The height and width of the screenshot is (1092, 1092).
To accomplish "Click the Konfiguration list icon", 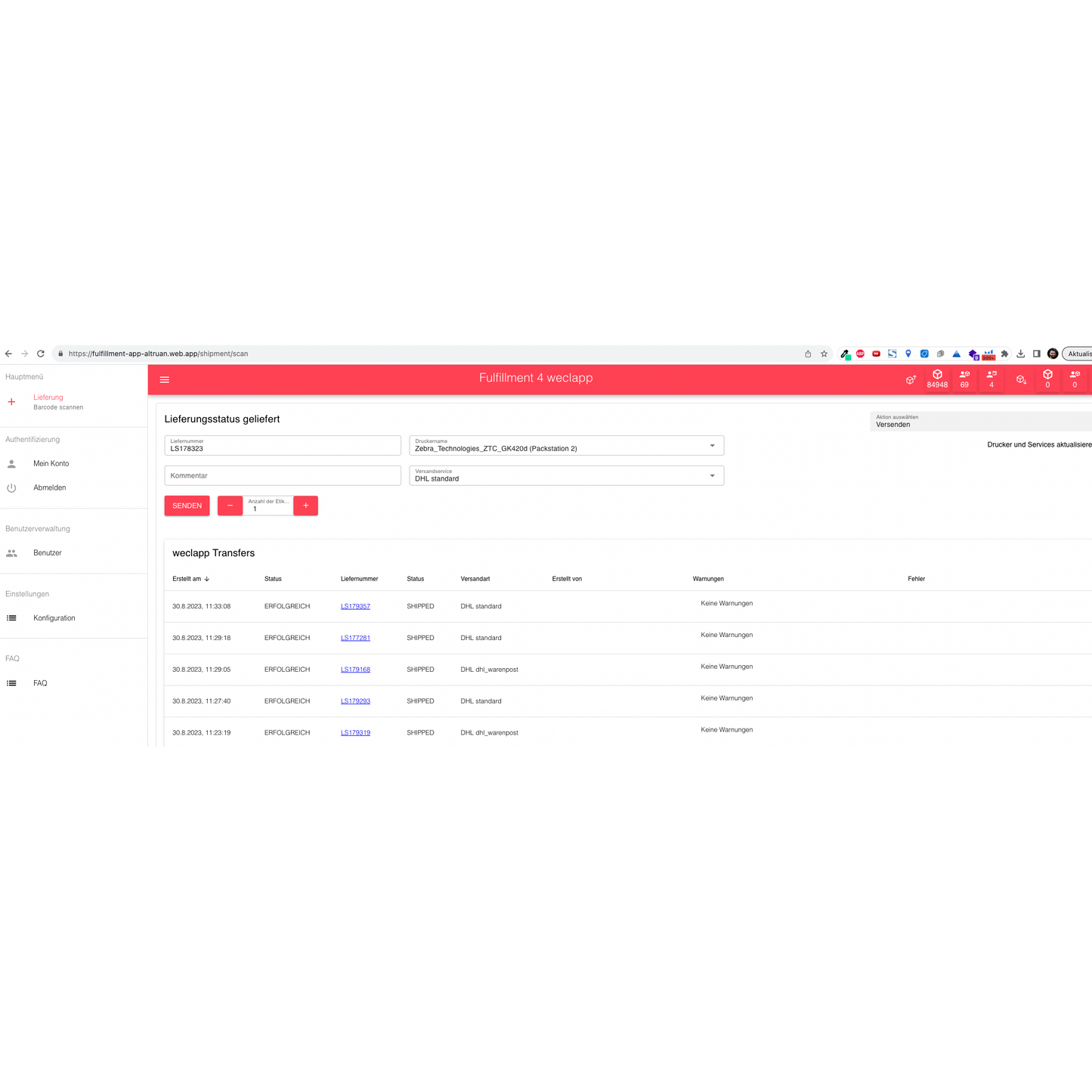I will pyautogui.click(x=11, y=617).
